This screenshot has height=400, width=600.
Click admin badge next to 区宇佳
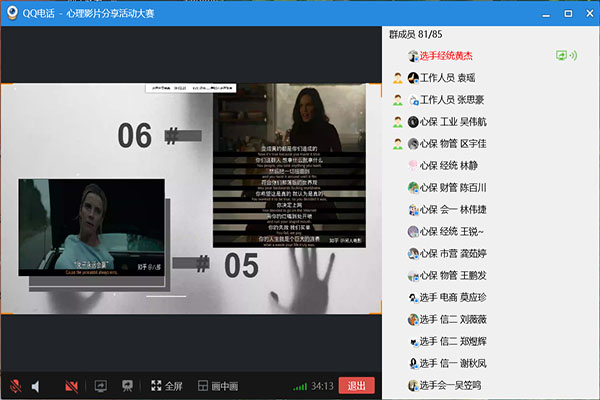point(398,144)
